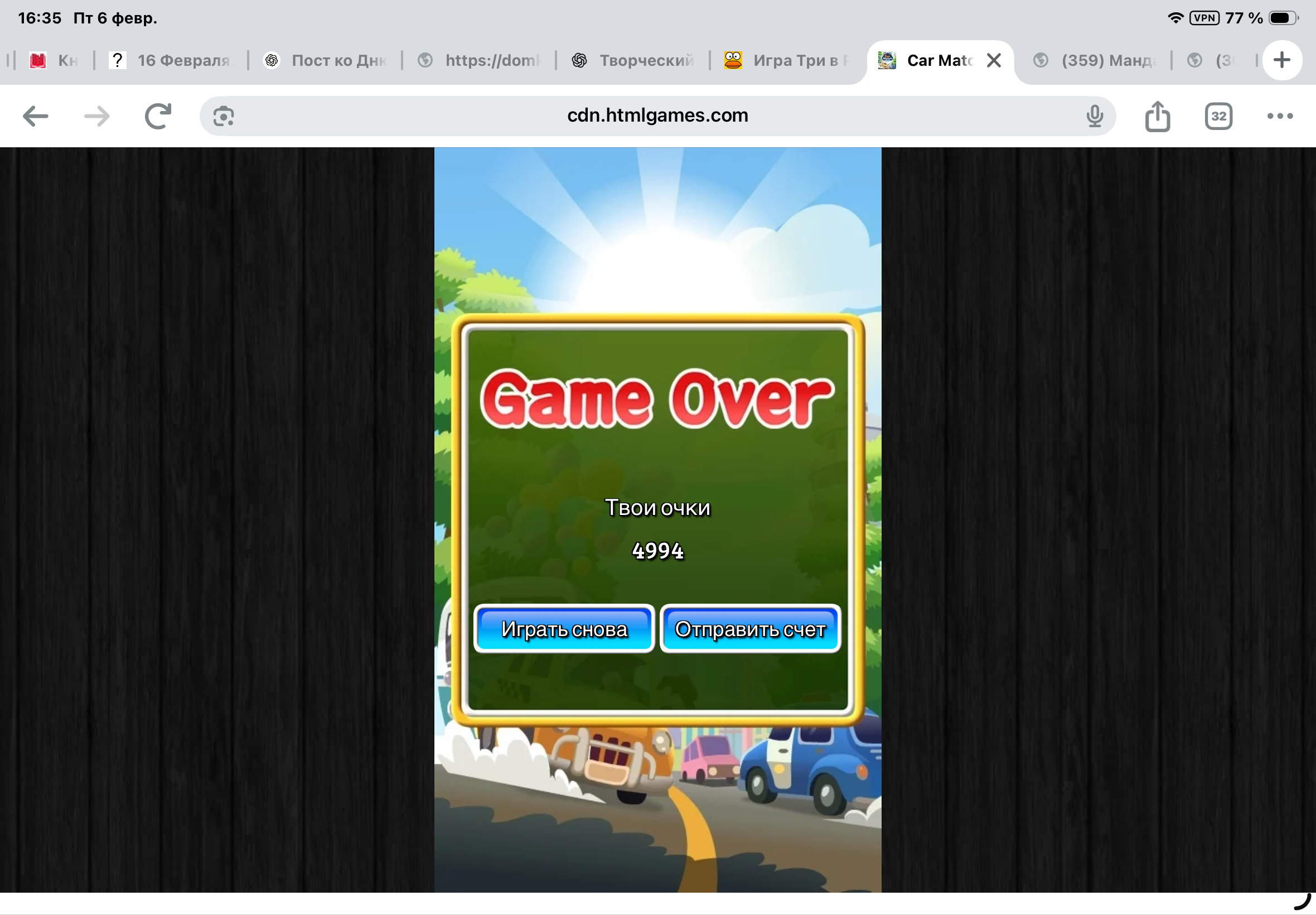Click the forward navigation arrow
Viewport: 1316px width, 915px height.
point(96,117)
